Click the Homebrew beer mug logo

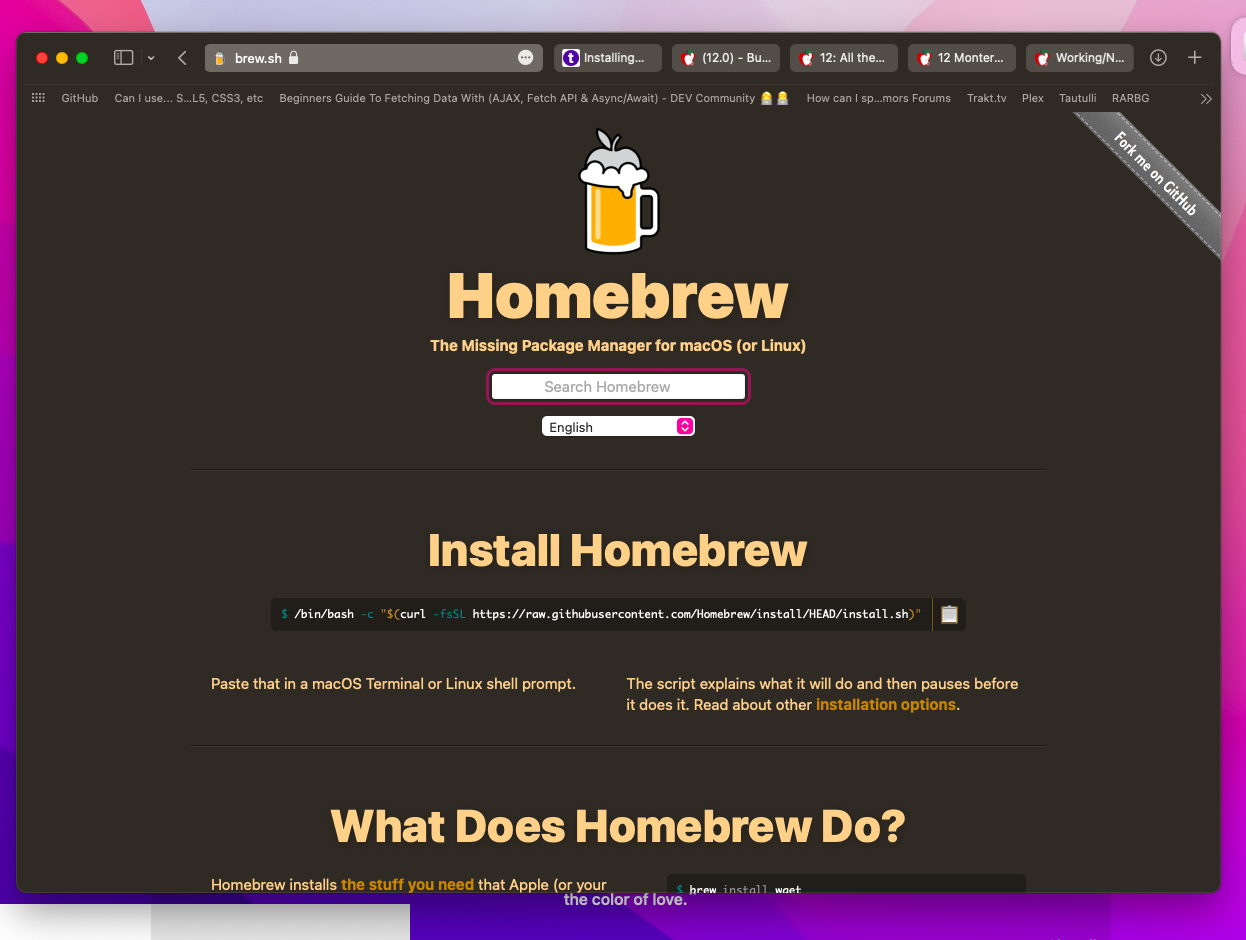pos(619,191)
